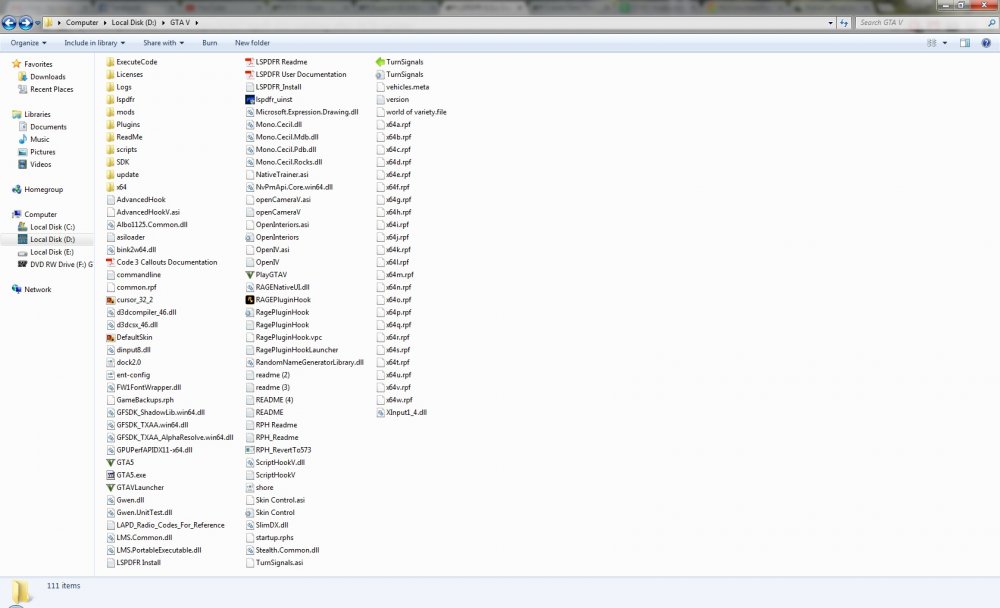
Task: Expand address bar history dropdown arrow
Action: tap(830, 23)
